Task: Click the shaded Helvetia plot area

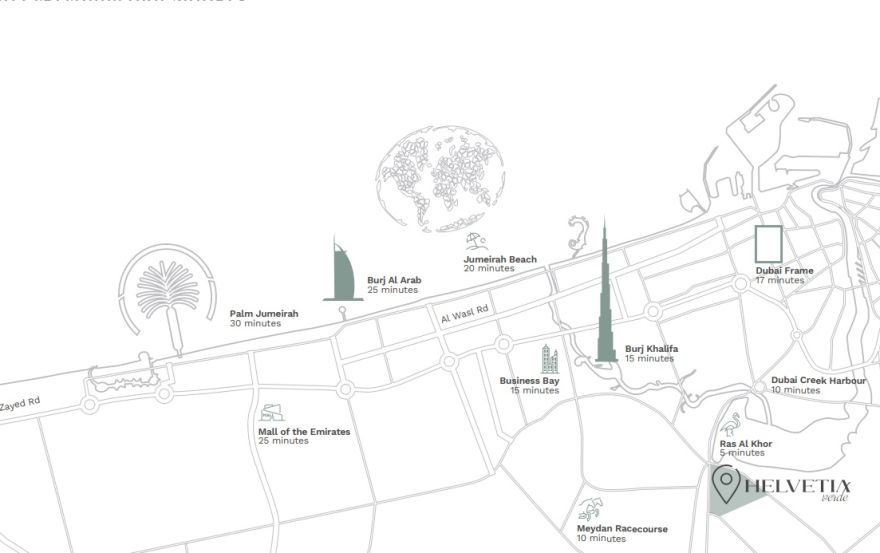Action: pyautogui.click(x=740, y=503)
